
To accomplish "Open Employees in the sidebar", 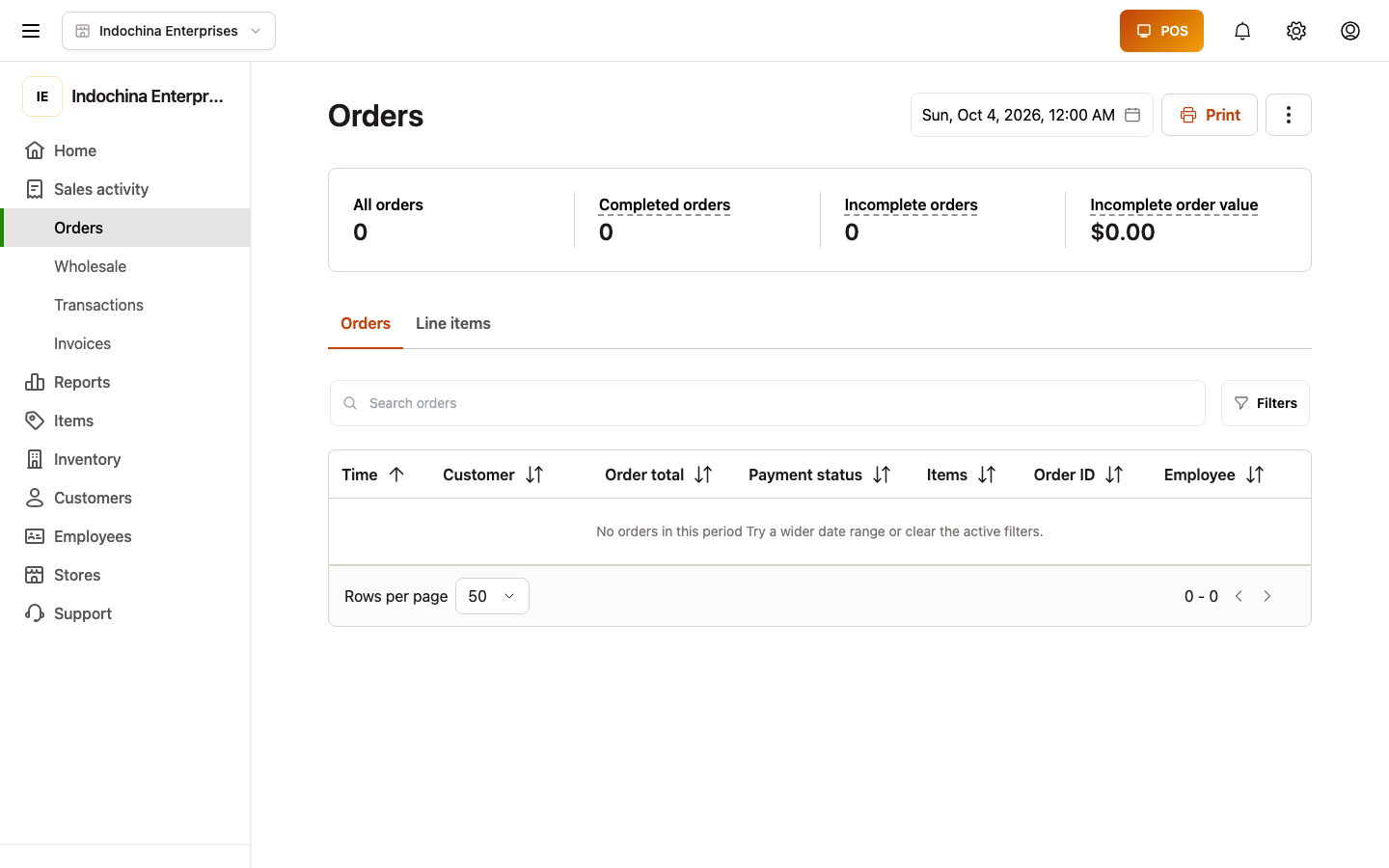I will 125,536.
